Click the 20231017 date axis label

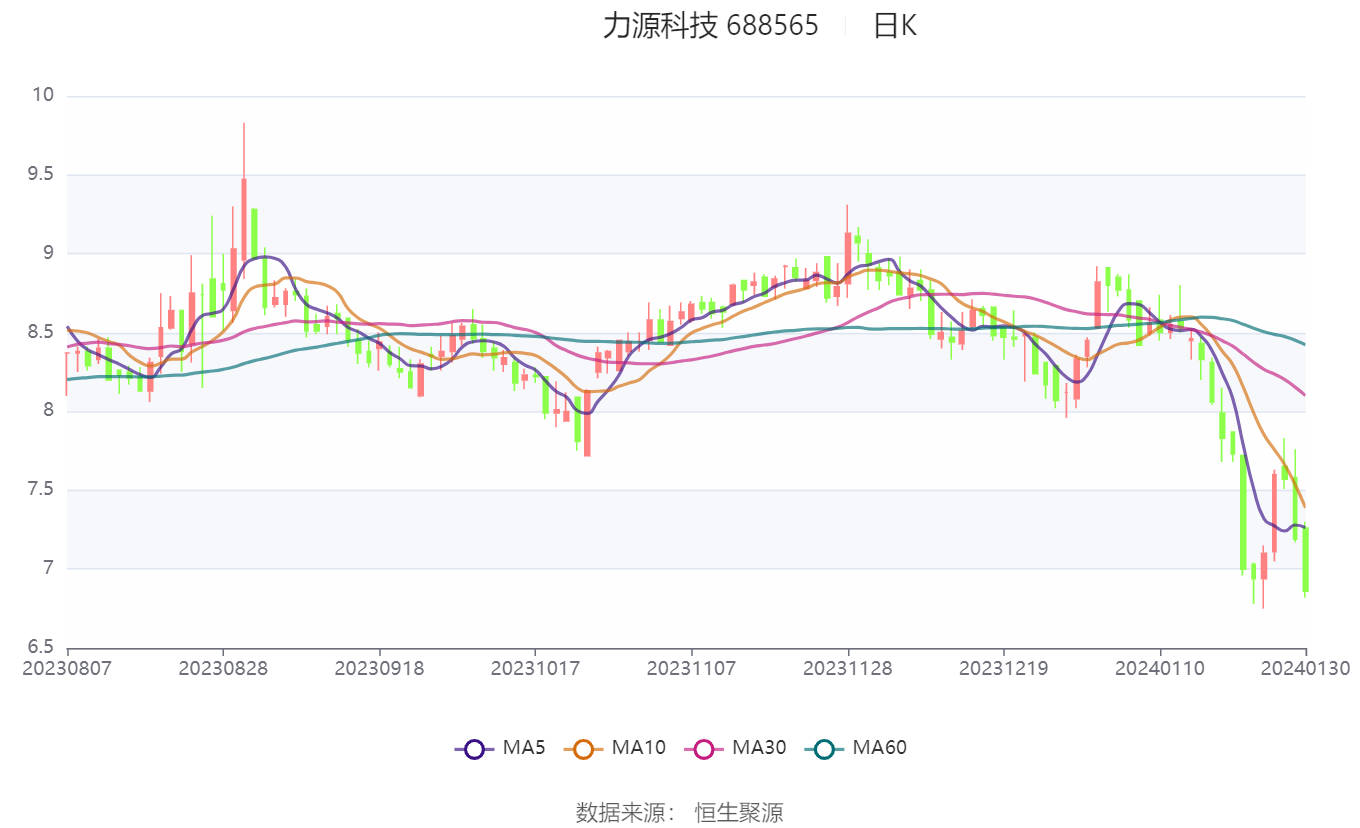coord(535,668)
